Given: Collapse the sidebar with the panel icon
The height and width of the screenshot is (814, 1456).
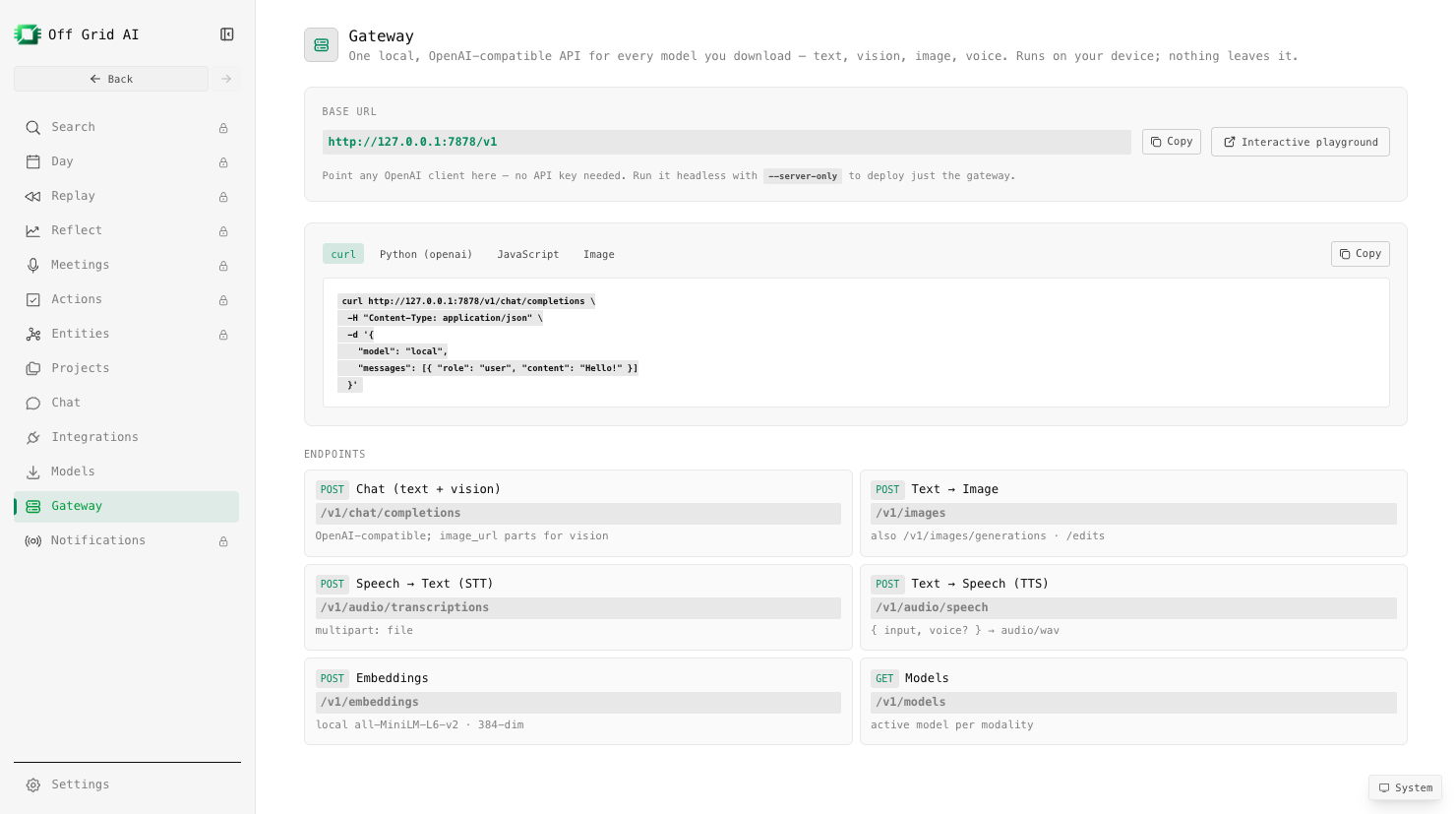Looking at the screenshot, I should click(x=227, y=34).
